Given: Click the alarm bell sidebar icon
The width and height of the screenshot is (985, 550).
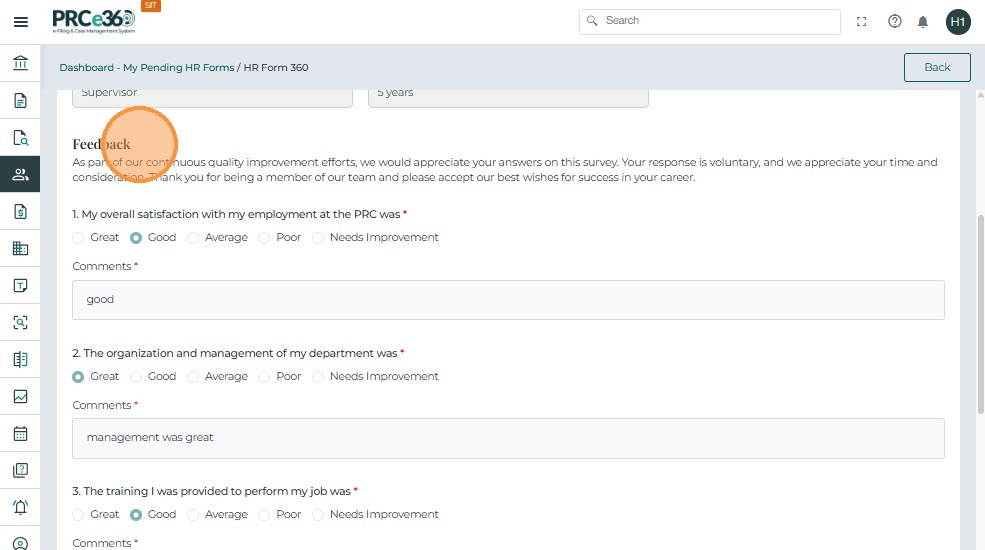Looking at the screenshot, I should (x=20, y=507).
